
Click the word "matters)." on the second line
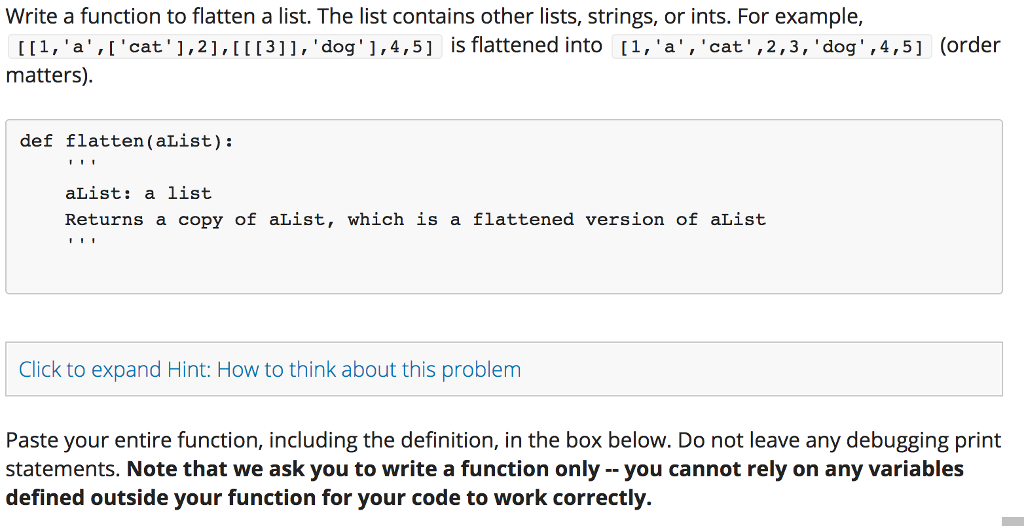coord(48,75)
